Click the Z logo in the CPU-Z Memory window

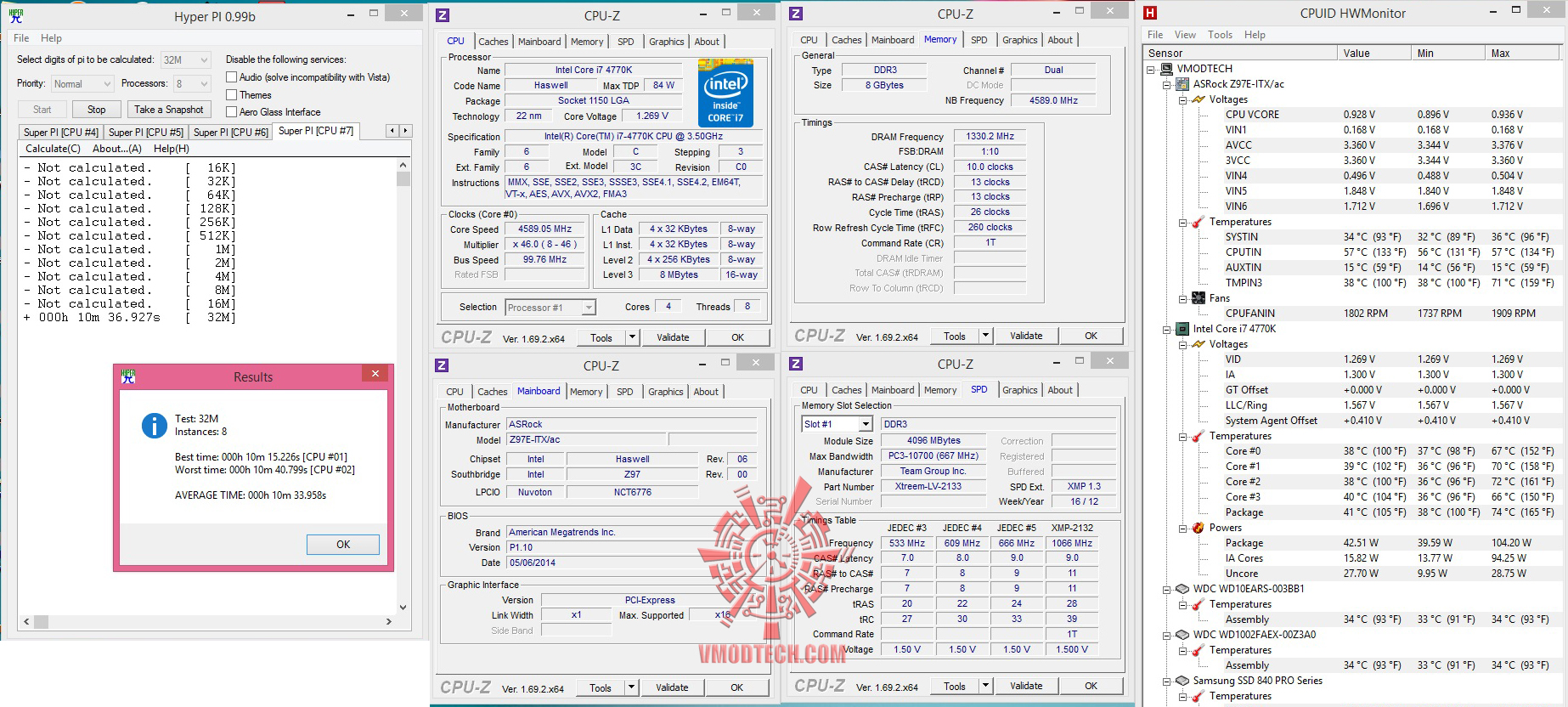click(796, 14)
